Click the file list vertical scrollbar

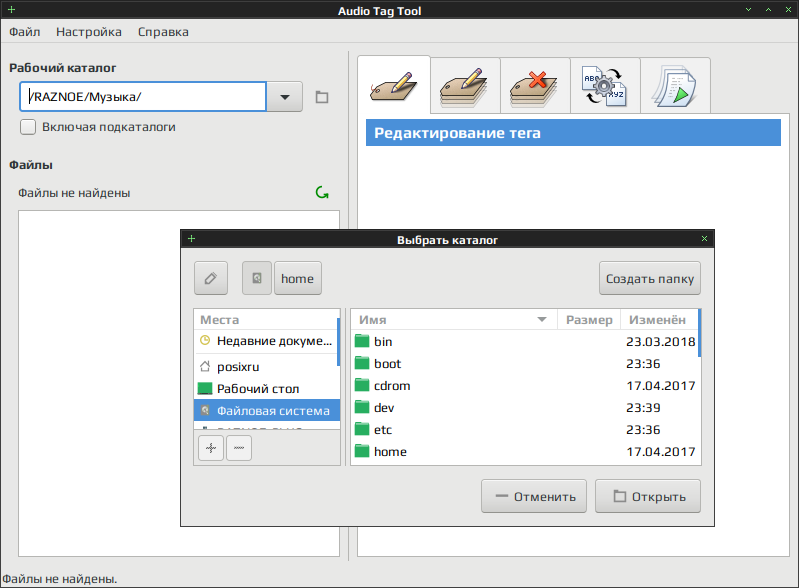coord(700,333)
